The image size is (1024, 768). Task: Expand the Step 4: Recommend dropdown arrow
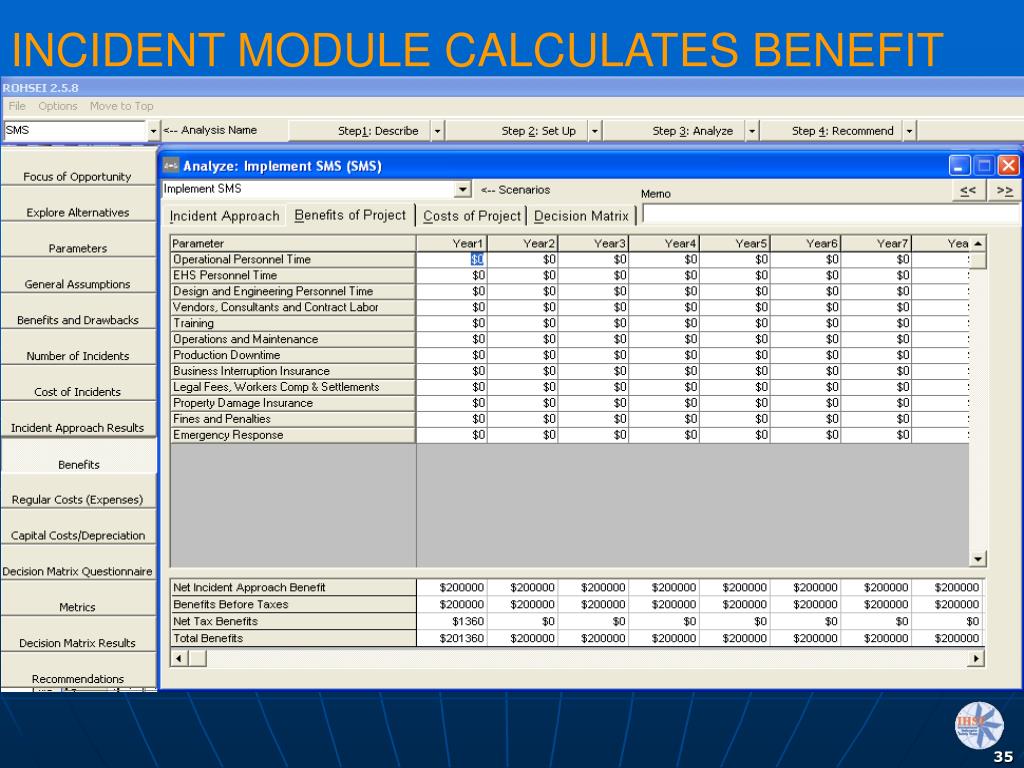pos(910,131)
